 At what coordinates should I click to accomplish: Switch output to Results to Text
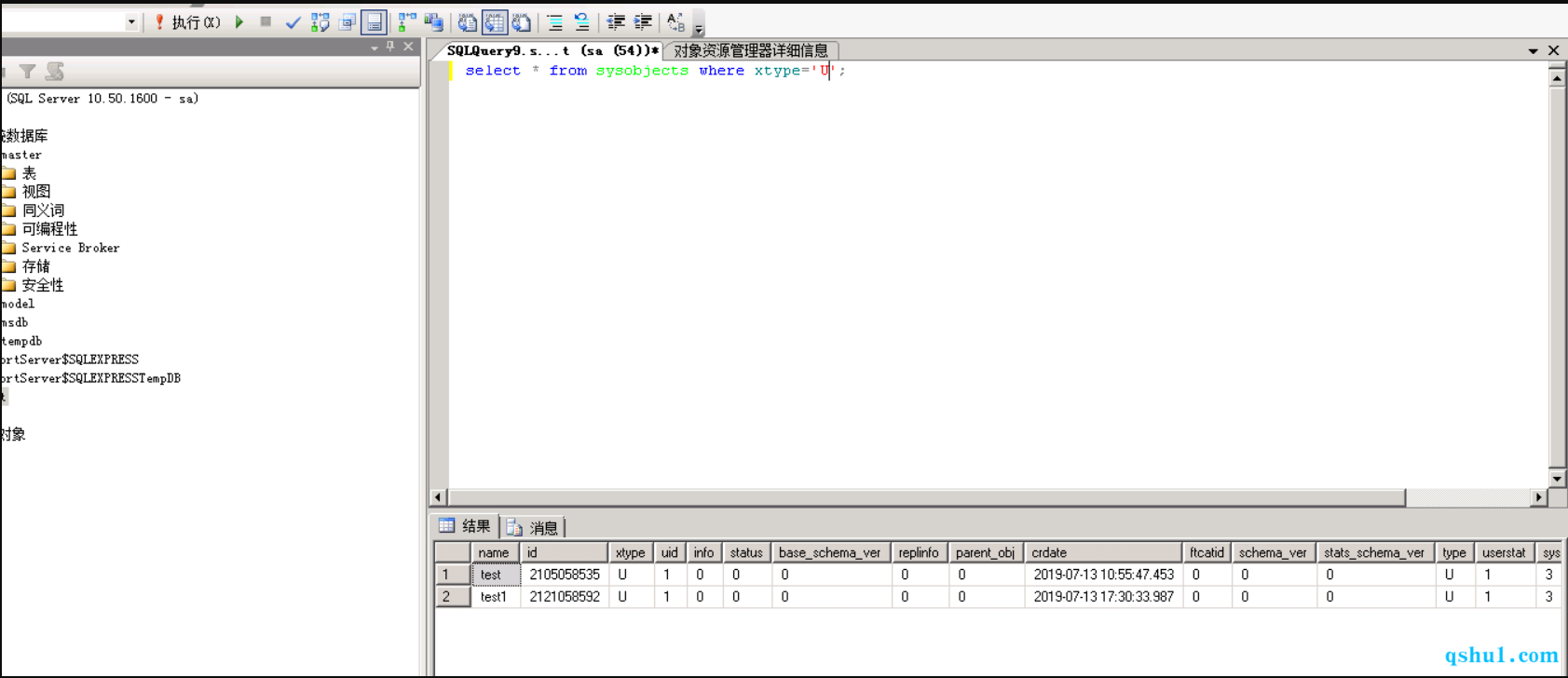[468, 21]
